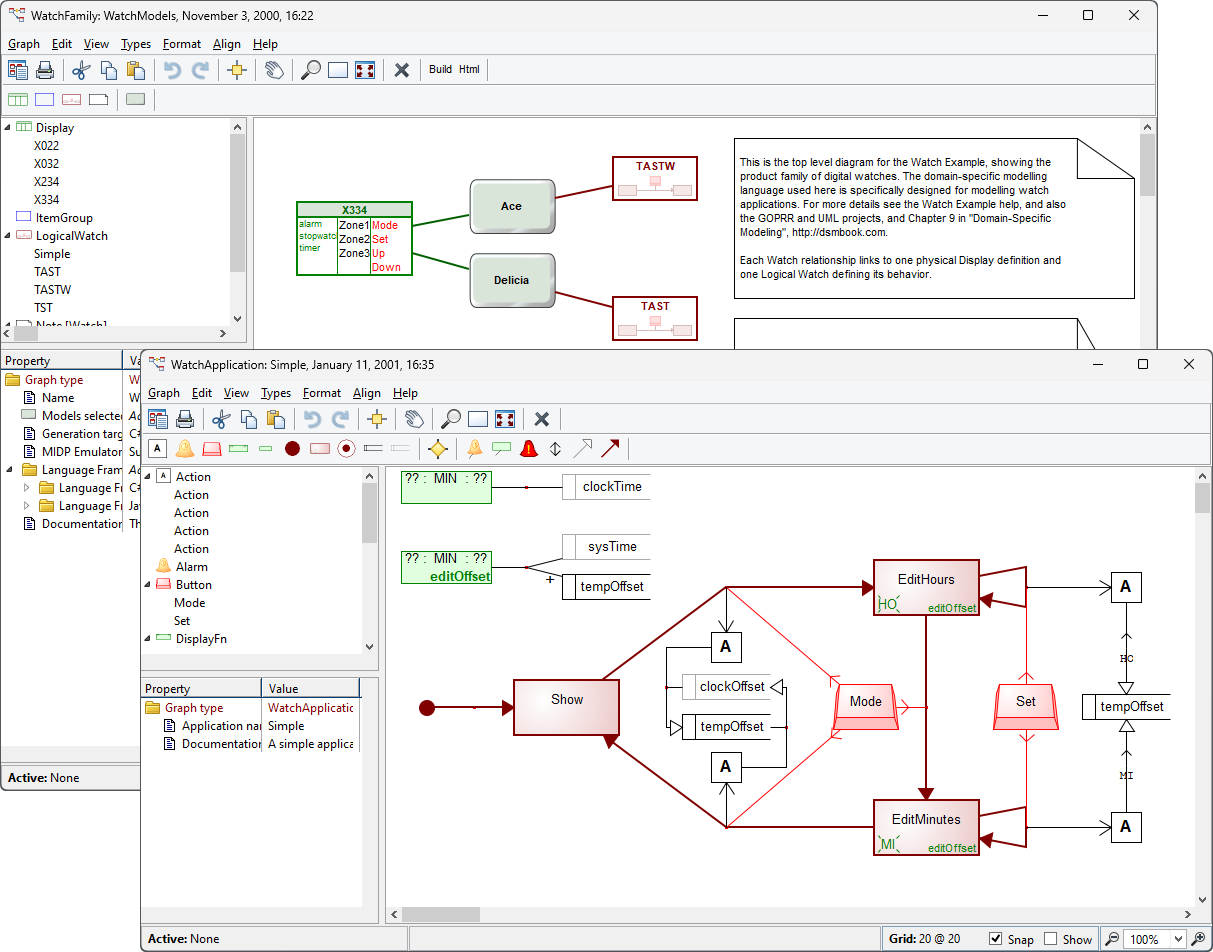Disable the Snap checkbox in the status bar
Screen dimensions: 1213x952
tap(995, 939)
